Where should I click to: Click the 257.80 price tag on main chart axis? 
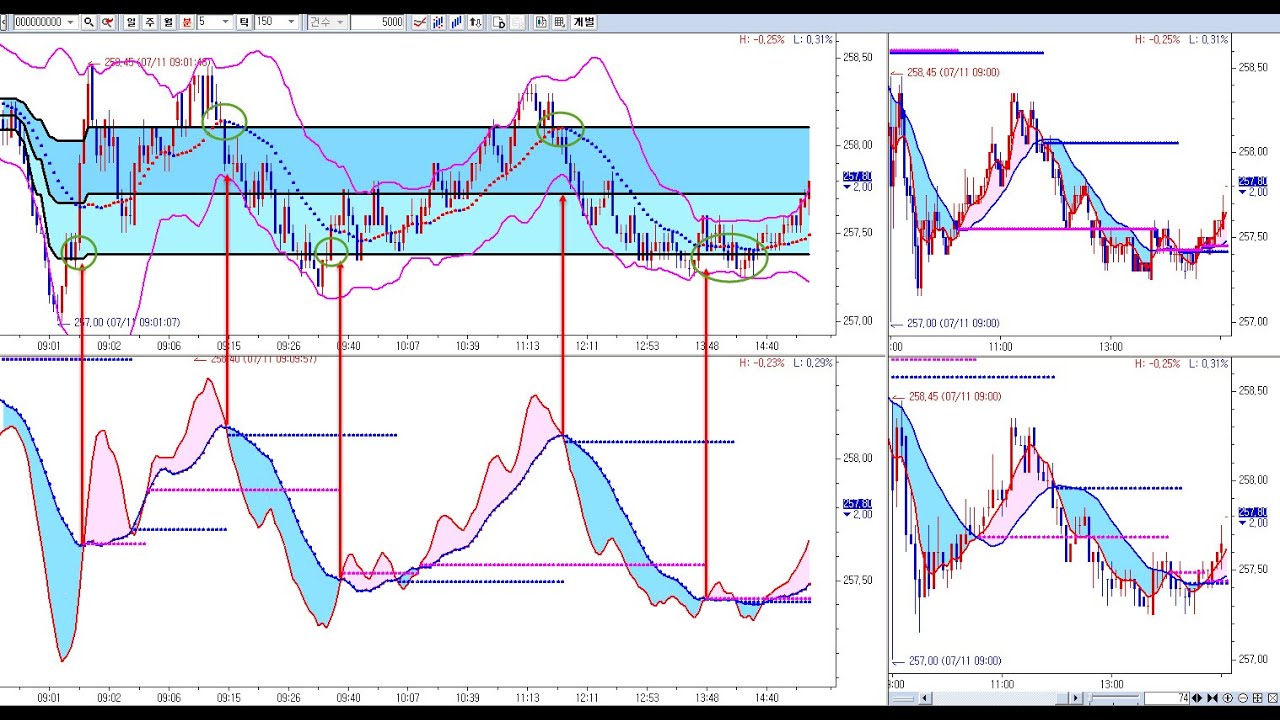(x=858, y=176)
